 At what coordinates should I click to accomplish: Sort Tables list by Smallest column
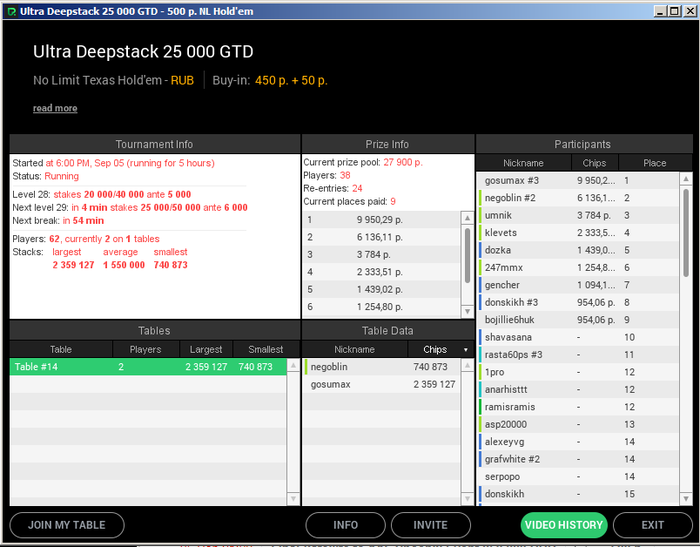tap(266, 349)
